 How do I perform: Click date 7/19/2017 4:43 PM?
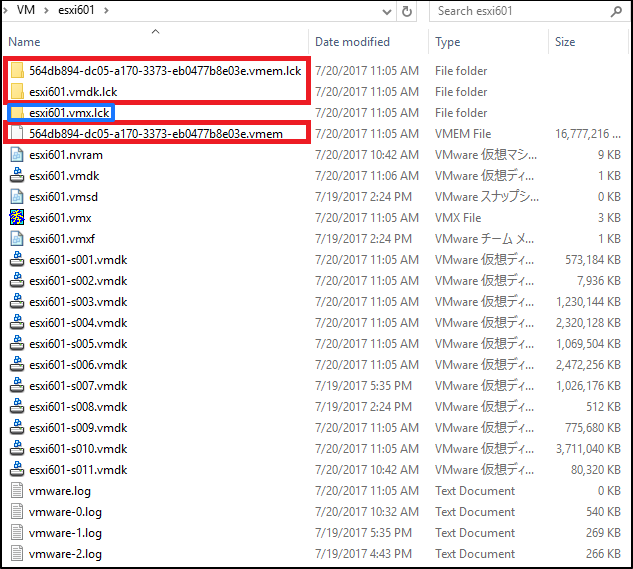pyautogui.click(x=363, y=554)
